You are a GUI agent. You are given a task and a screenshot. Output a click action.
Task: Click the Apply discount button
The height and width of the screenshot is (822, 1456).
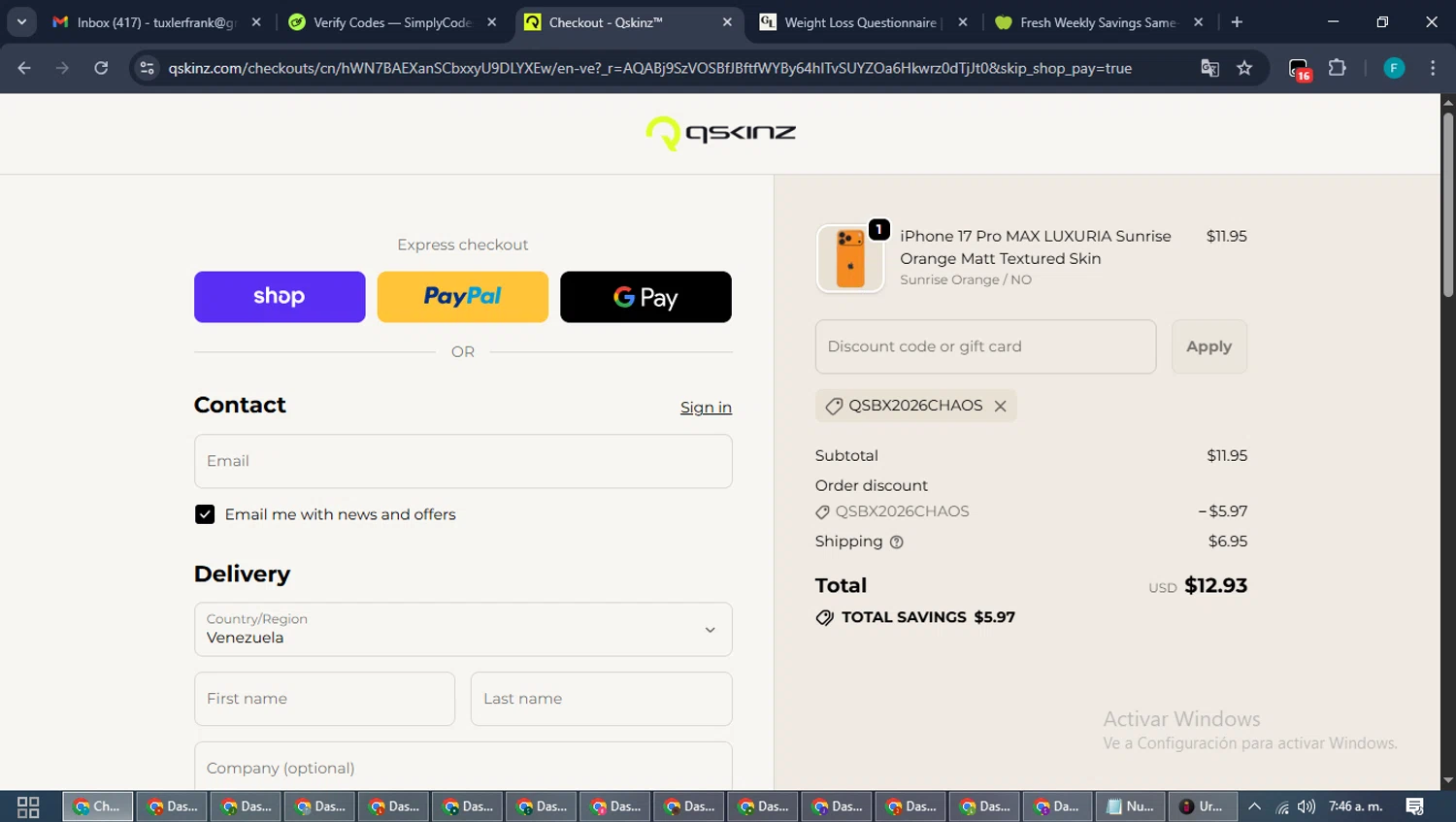pyautogui.click(x=1209, y=346)
